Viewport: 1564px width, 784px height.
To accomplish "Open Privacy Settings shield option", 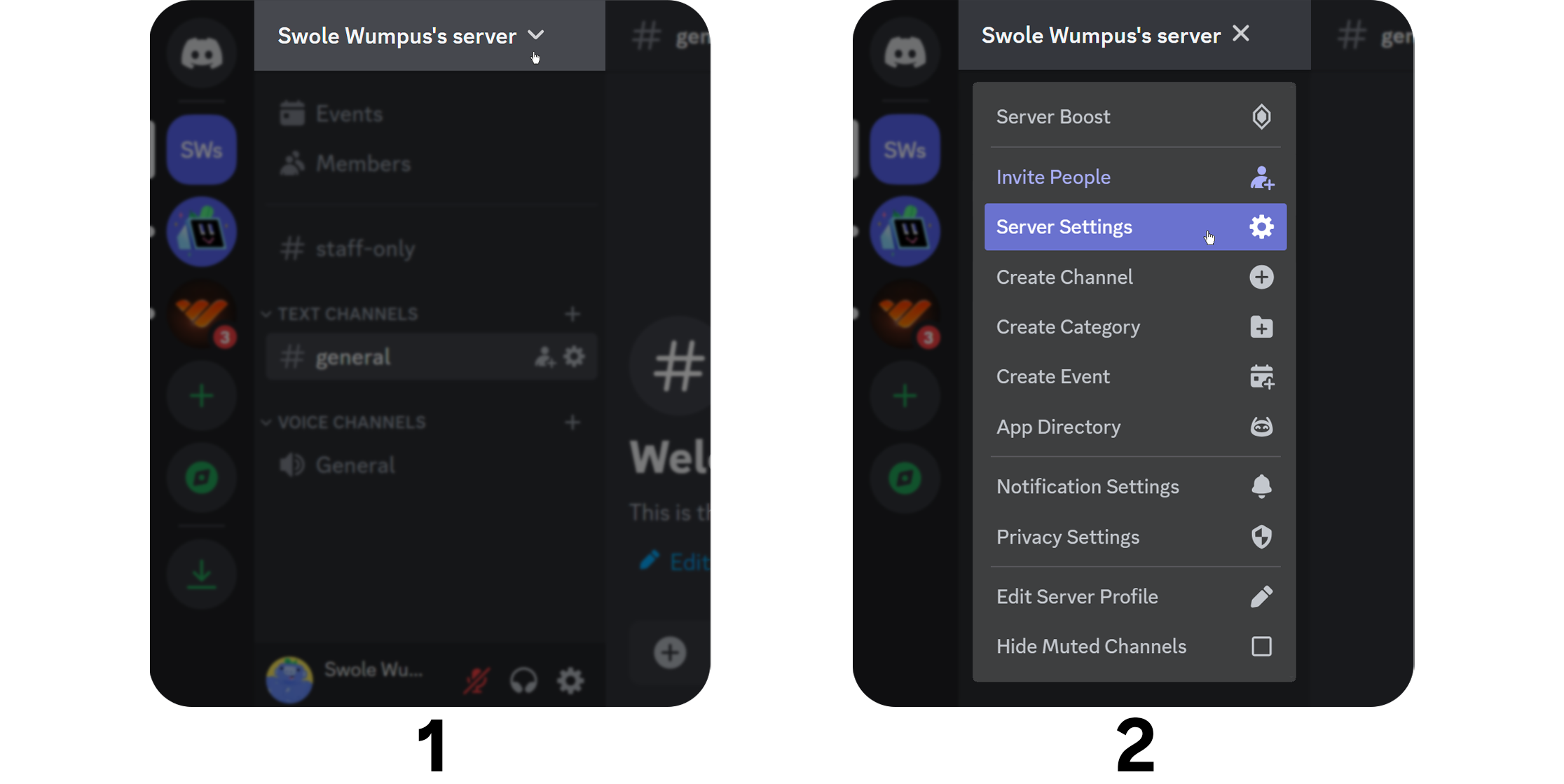I will [1134, 537].
